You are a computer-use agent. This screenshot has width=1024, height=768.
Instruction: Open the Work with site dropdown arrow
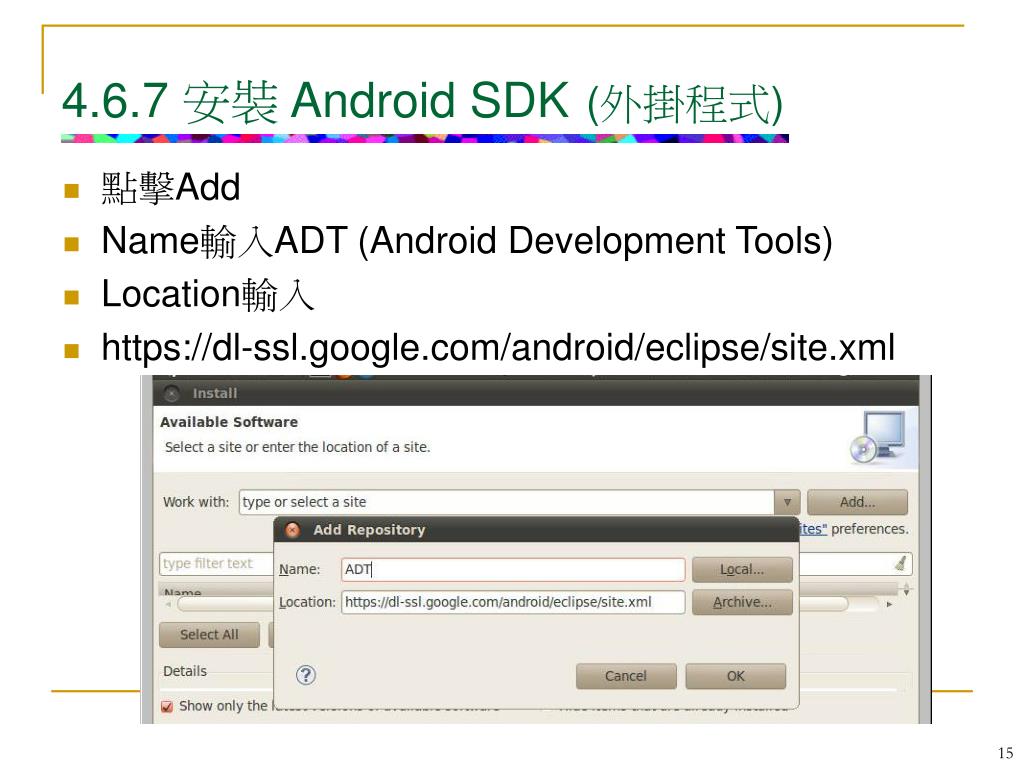[x=787, y=502]
